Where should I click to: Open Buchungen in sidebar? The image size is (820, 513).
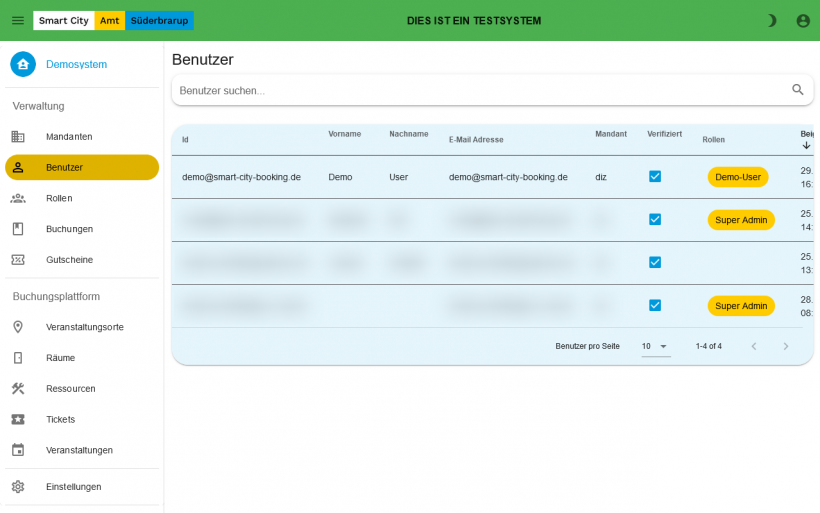tap(69, 229)
